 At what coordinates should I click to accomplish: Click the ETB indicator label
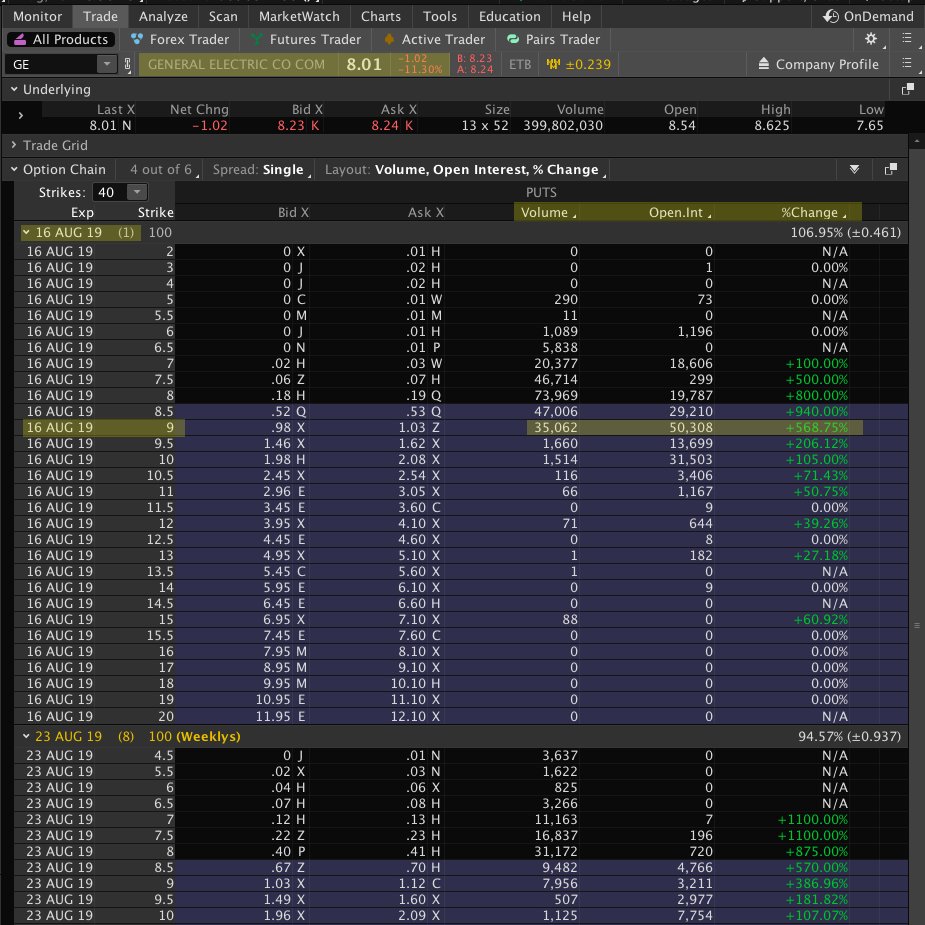[x=520, y=64]
